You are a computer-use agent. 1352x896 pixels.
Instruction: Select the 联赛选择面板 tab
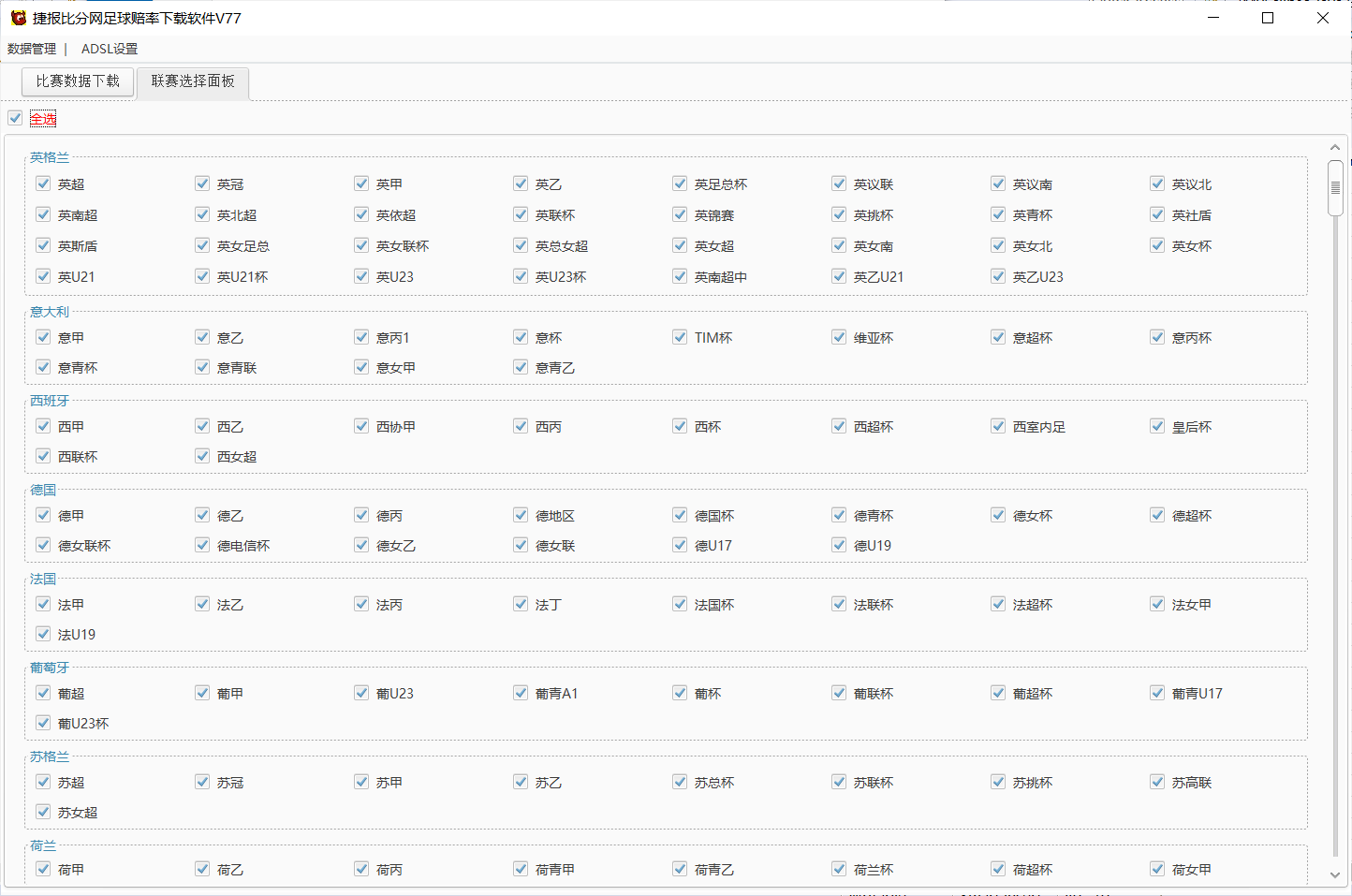[x=193, y=81]
